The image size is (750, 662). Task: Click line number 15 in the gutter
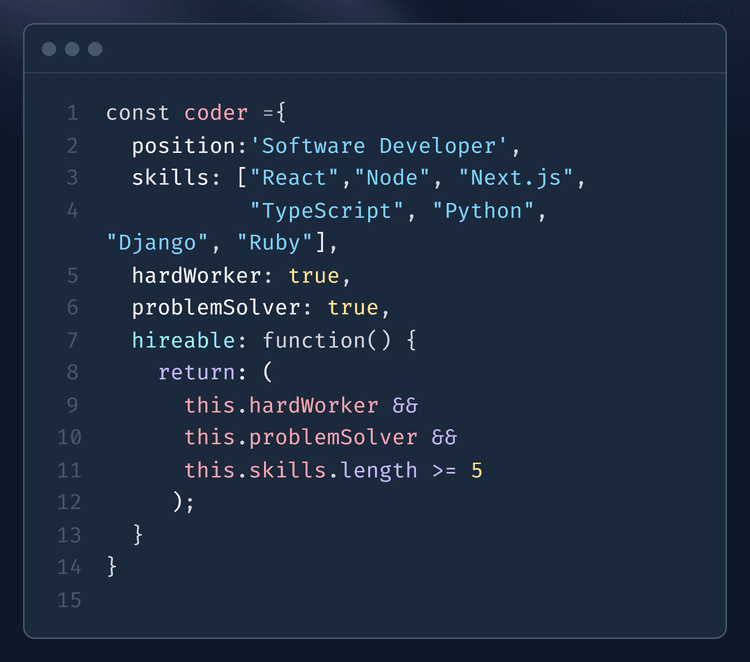69,600
